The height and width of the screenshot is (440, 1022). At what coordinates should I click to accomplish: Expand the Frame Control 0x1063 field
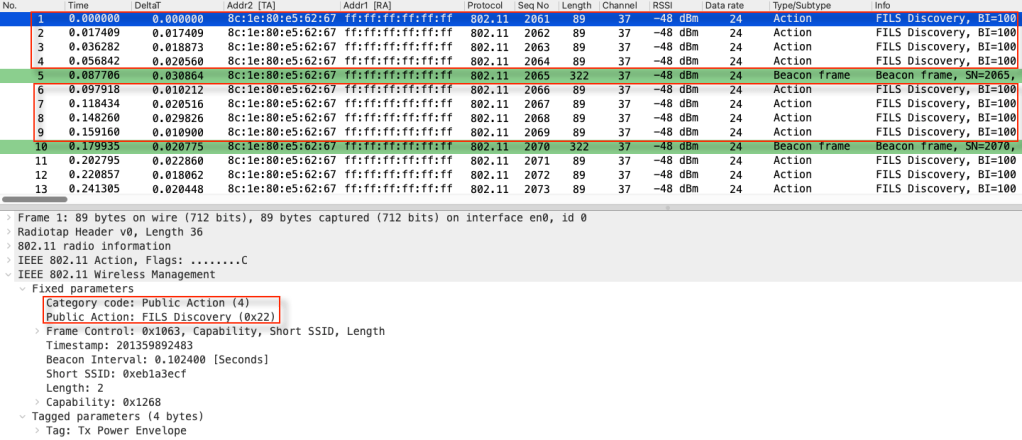37,331
